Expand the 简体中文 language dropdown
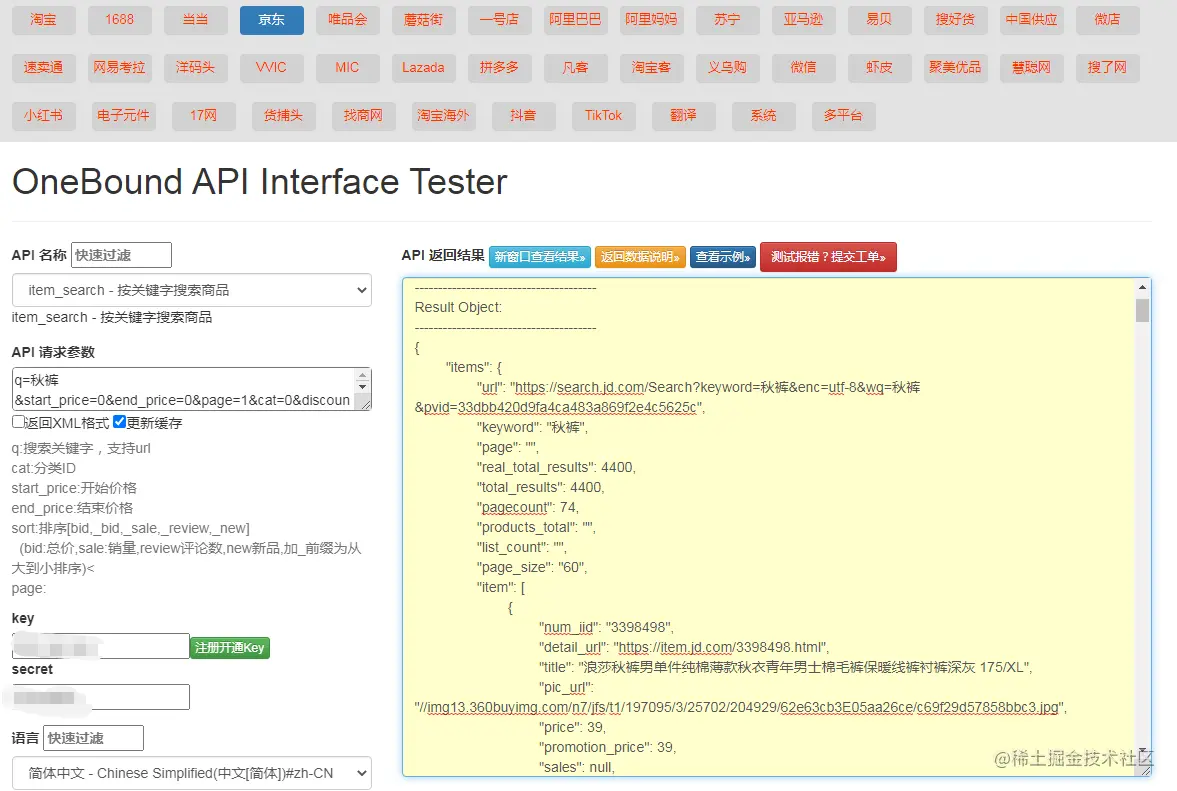Screen dimensions: 1177x791 coord(191,773)
